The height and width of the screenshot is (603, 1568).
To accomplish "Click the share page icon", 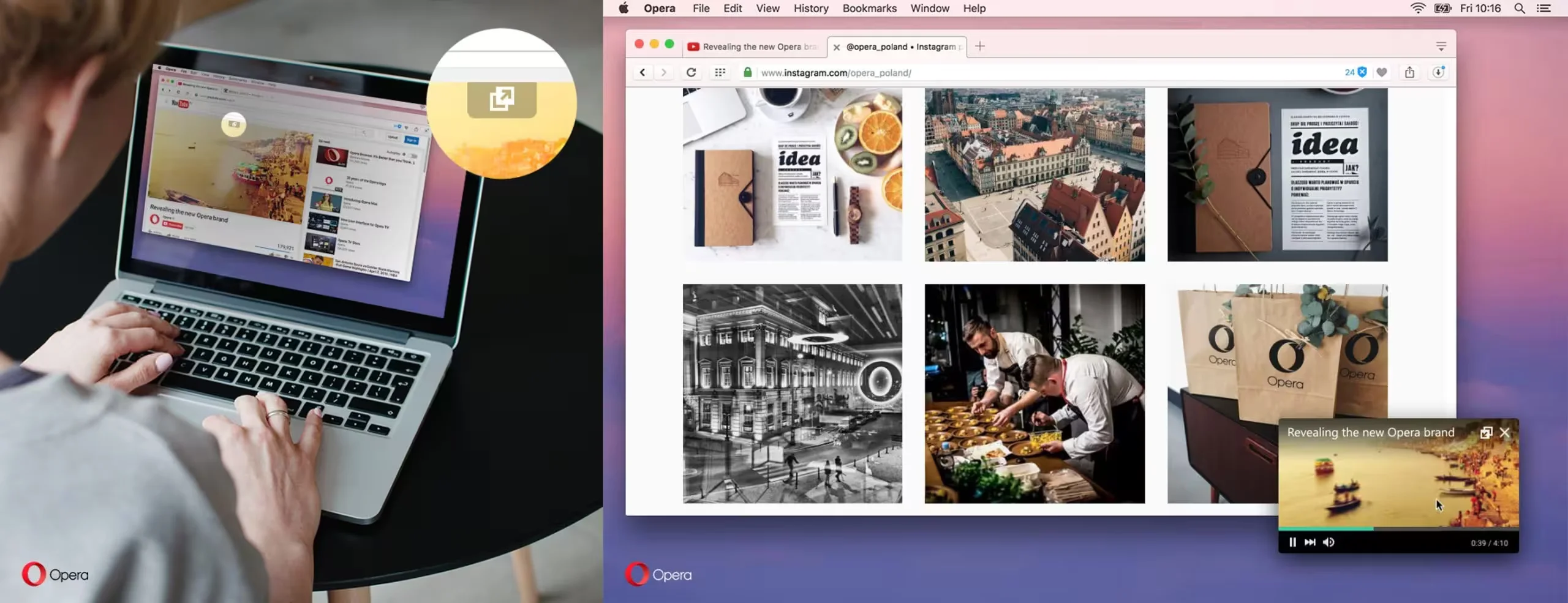I will [x=1410, y=72].
